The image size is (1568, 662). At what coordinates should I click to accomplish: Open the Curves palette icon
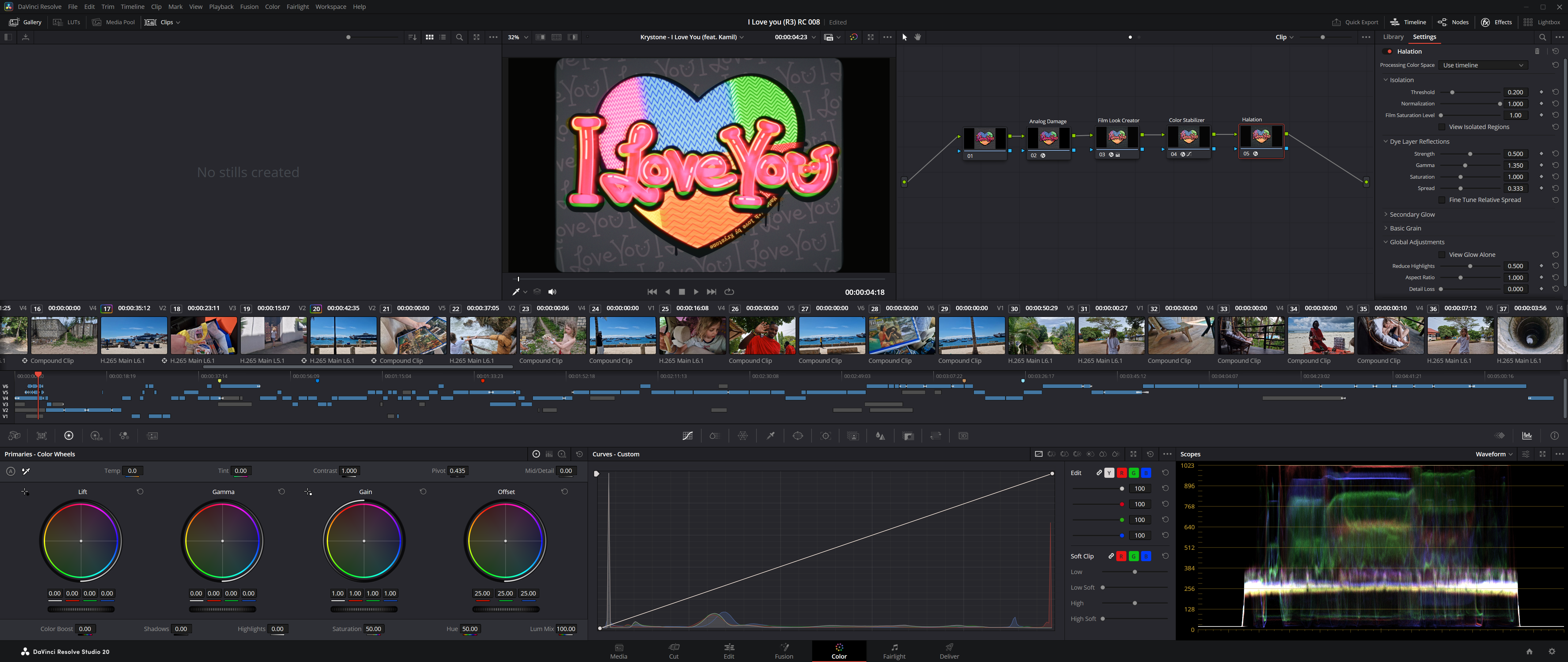(687, 436)
